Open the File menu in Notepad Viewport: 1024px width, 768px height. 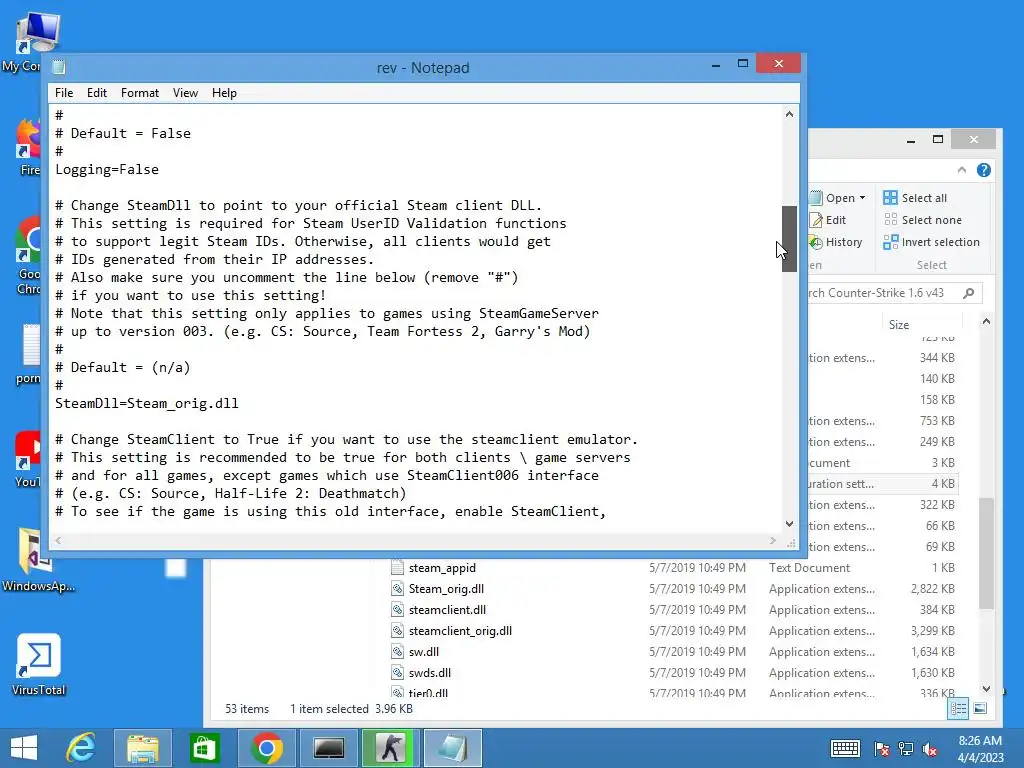click(x=64, y=93)
